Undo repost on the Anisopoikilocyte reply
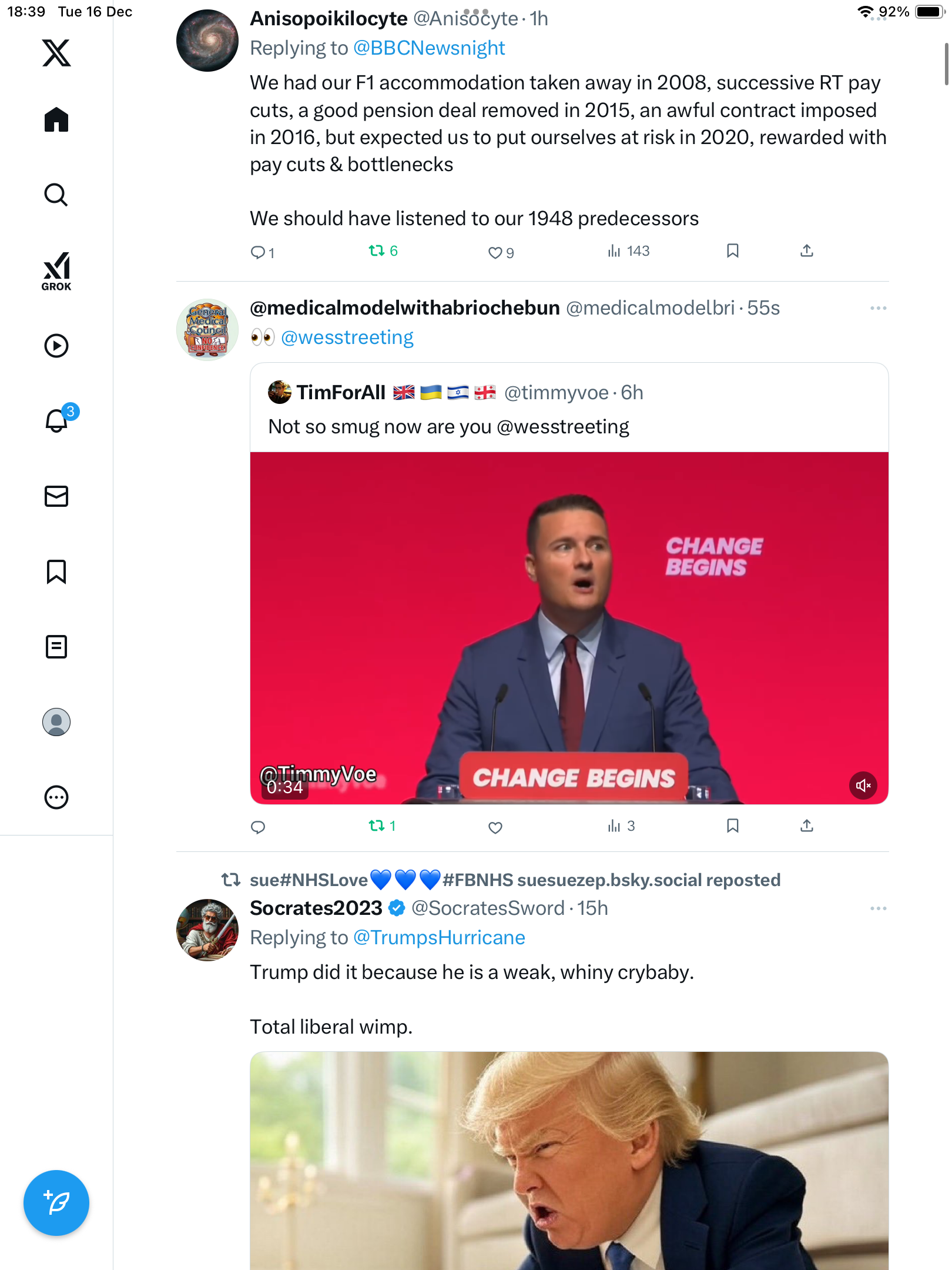 point(376,251)
